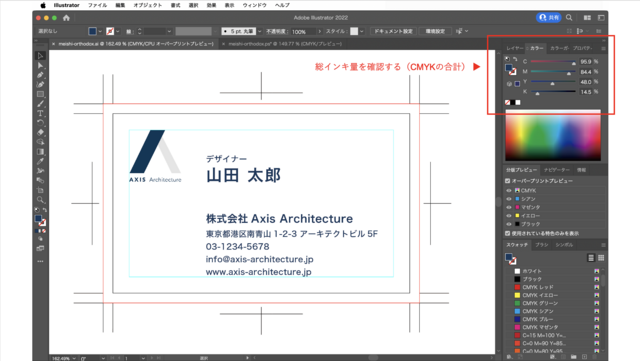The height and width of the screenshot is (361, 640).
Task: Open the Arrange Documents icon
Action: tap(587, 18)
